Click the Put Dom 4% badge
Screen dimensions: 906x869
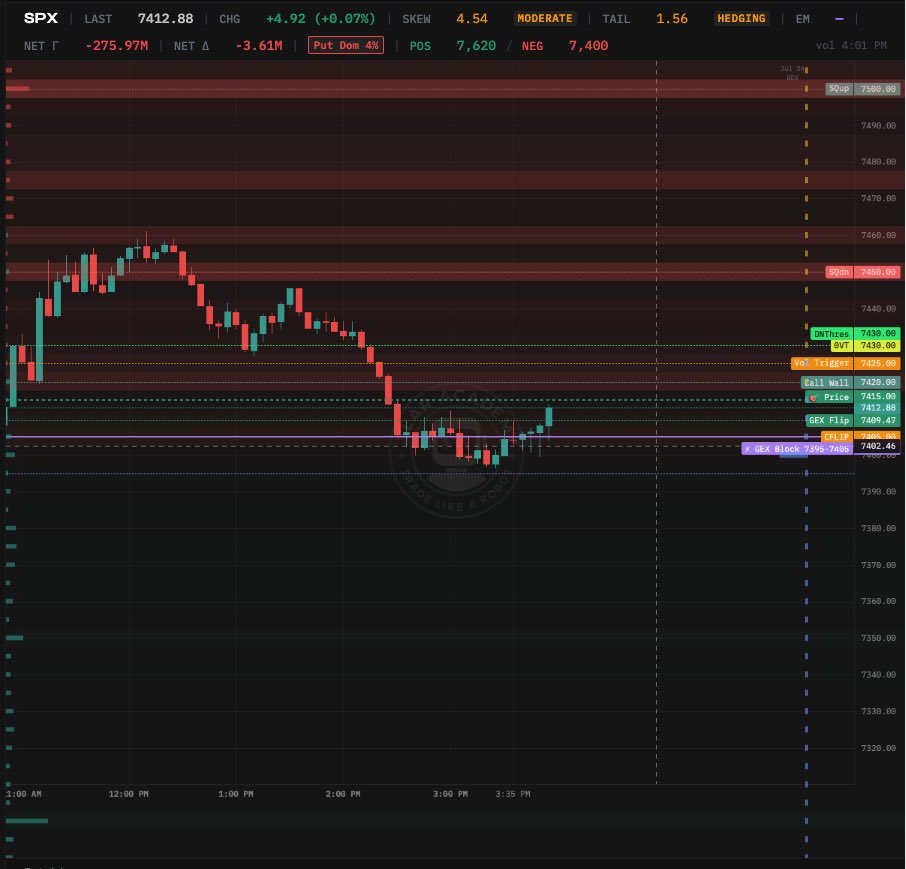click(346, 45)
